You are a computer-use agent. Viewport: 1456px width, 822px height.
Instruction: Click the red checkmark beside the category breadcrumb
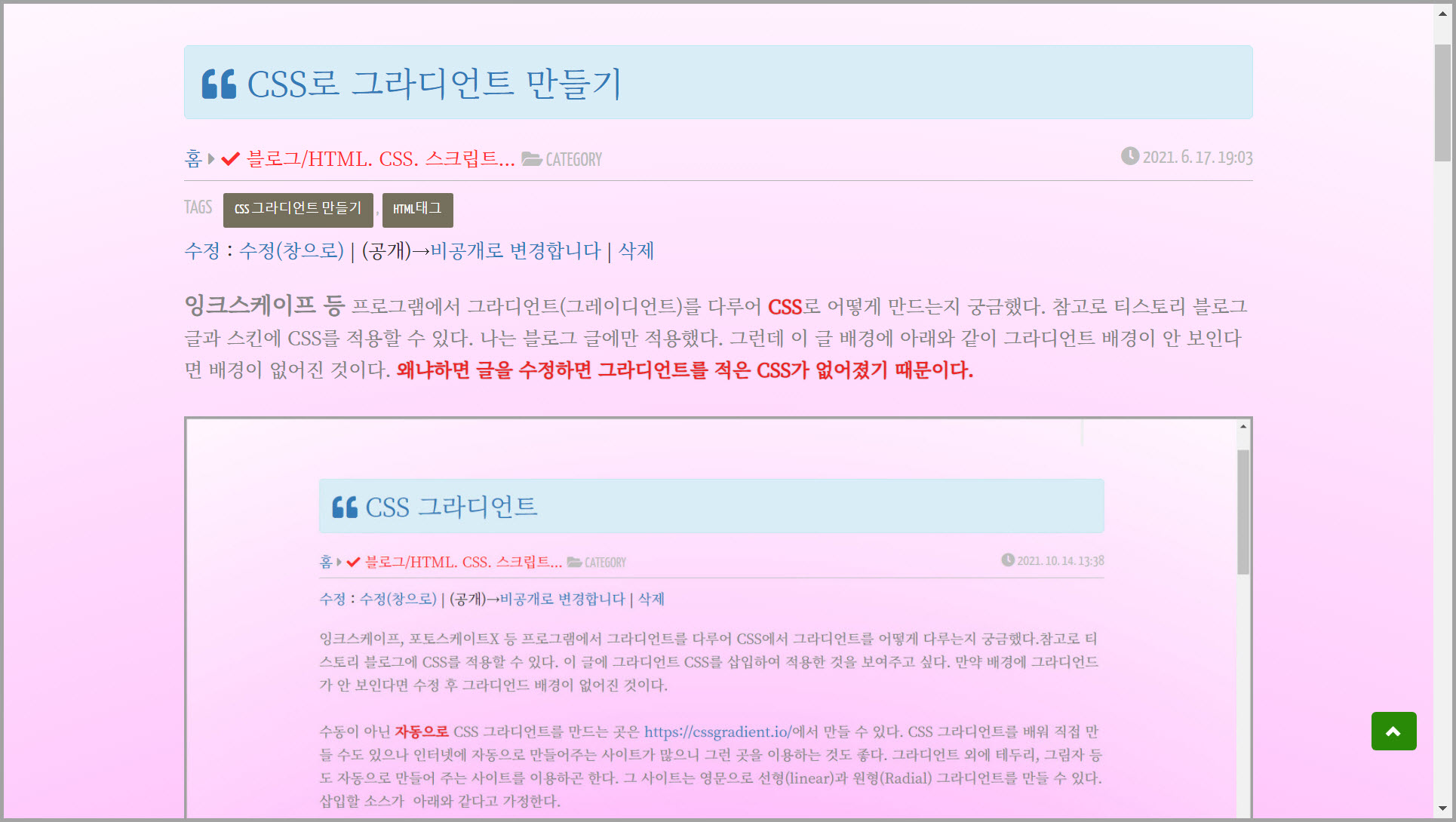click(230, 159)
